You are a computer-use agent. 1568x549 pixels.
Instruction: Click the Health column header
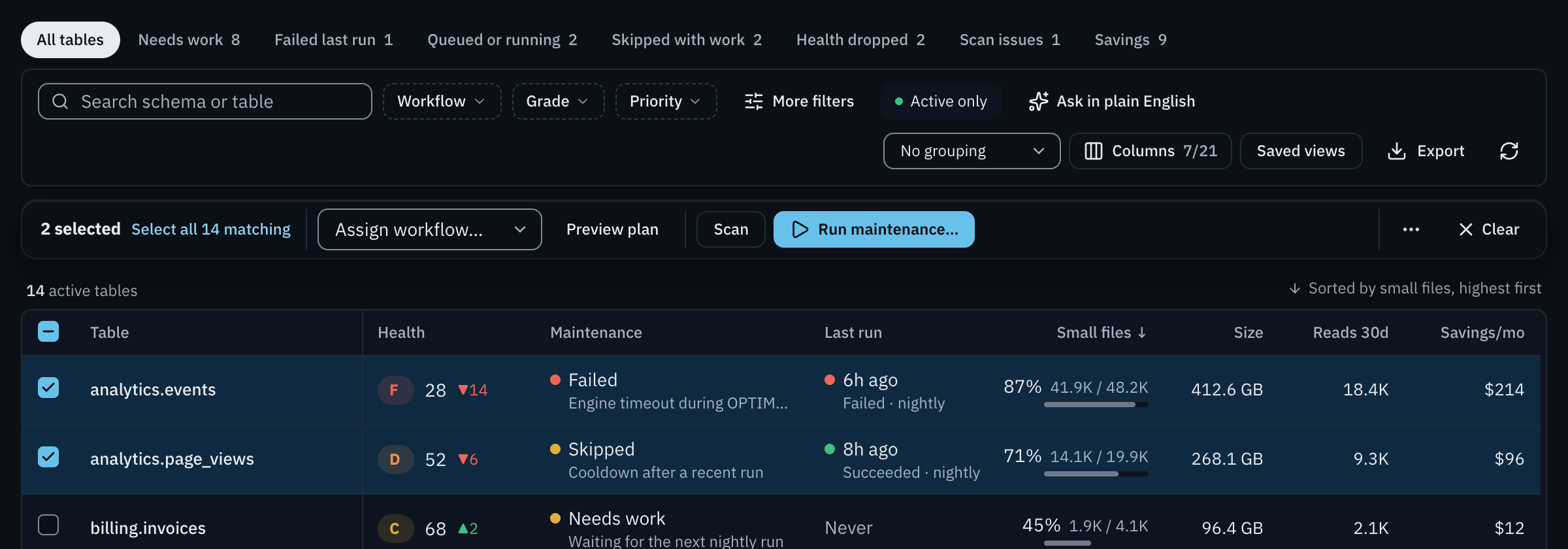click(x=401, y=333)
